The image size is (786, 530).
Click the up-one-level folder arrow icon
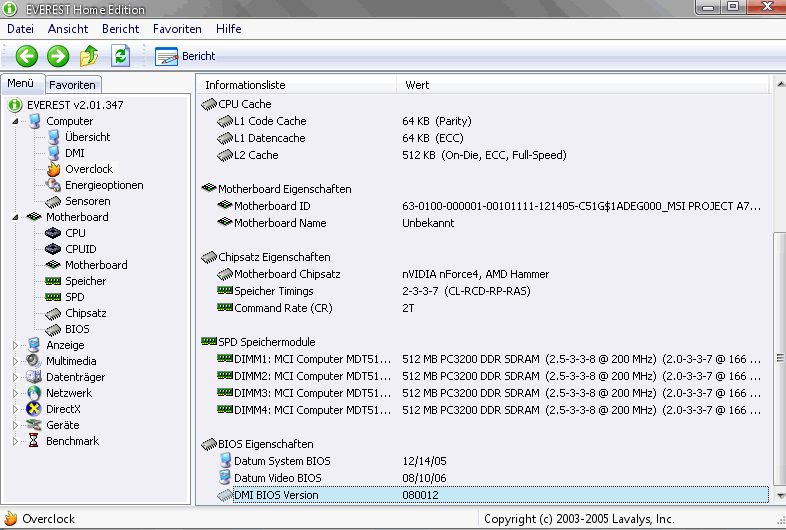[x=89, y=56]
